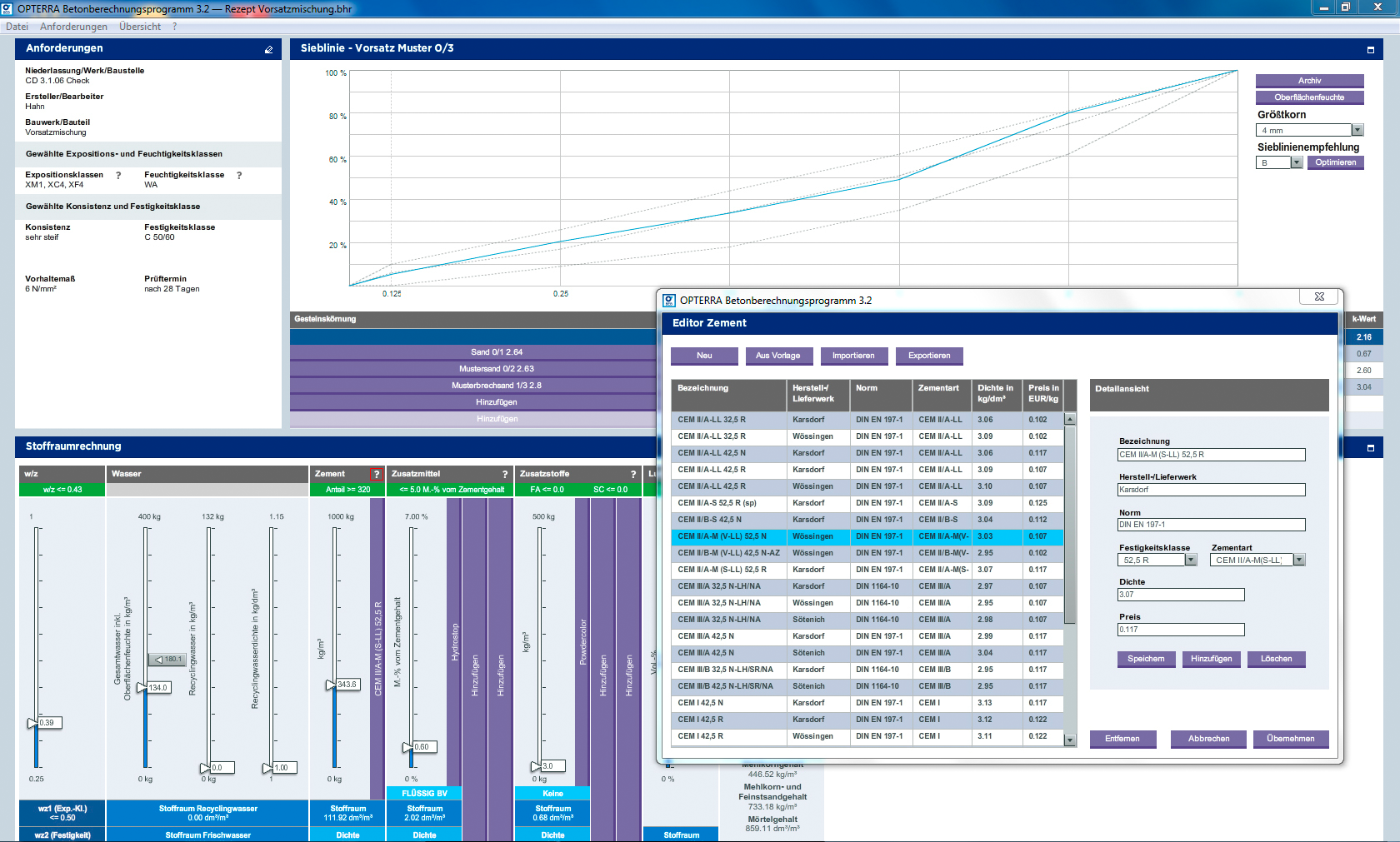
Task: Click the FLÜSSIG BV label
Action: click(424, 794)
